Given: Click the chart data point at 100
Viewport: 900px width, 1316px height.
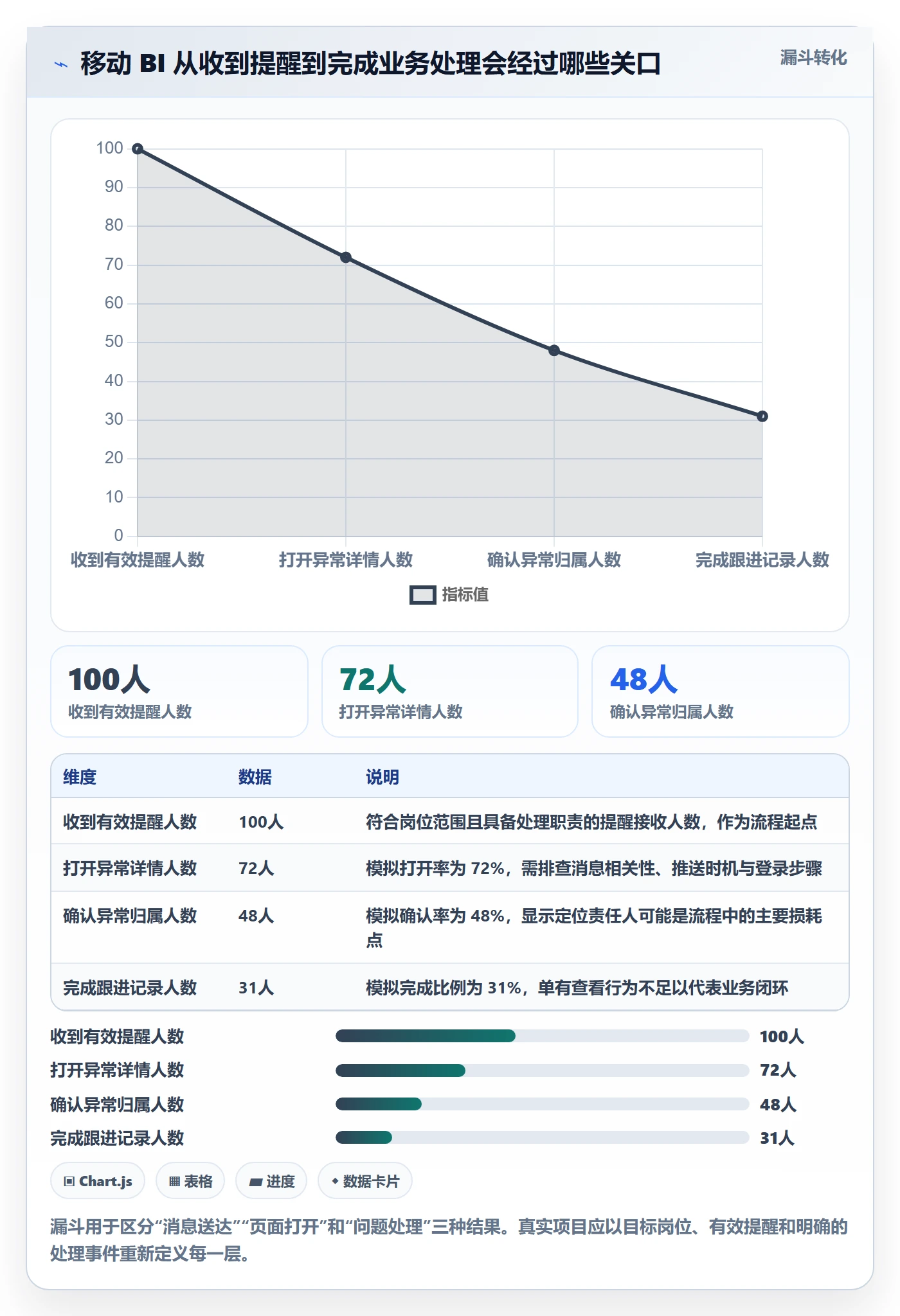Looking at the screenshot, I should click(138, 149).
